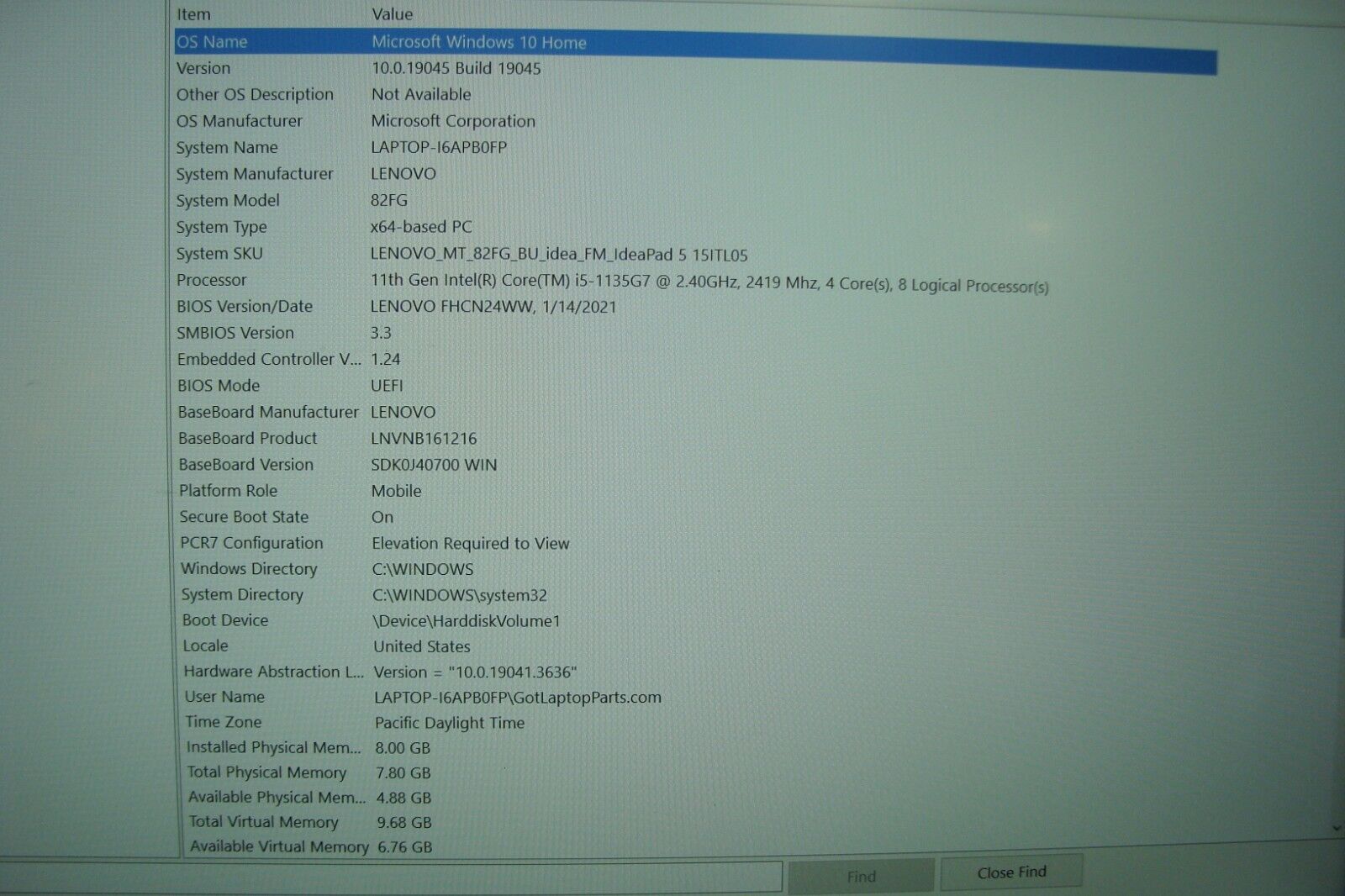
Task: Select the Available Virtual Memory row
Action: pyautogui.click(x=279, y=846)
